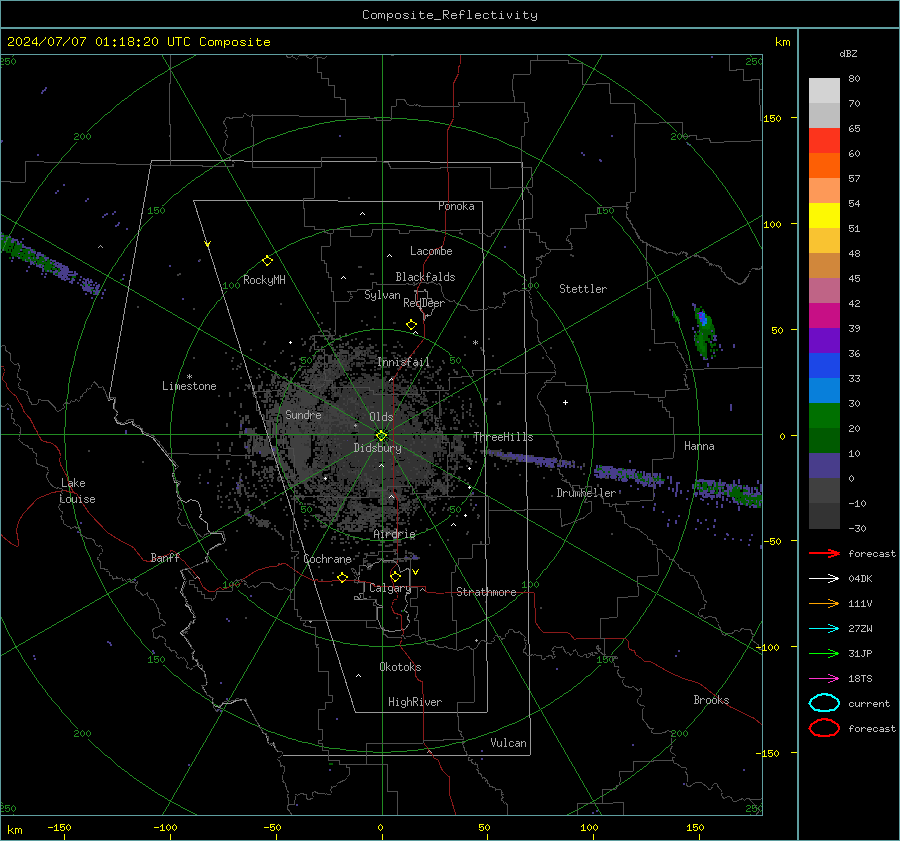Click the Banff town label
The image size is (900, 841).
tap(165, 558)
